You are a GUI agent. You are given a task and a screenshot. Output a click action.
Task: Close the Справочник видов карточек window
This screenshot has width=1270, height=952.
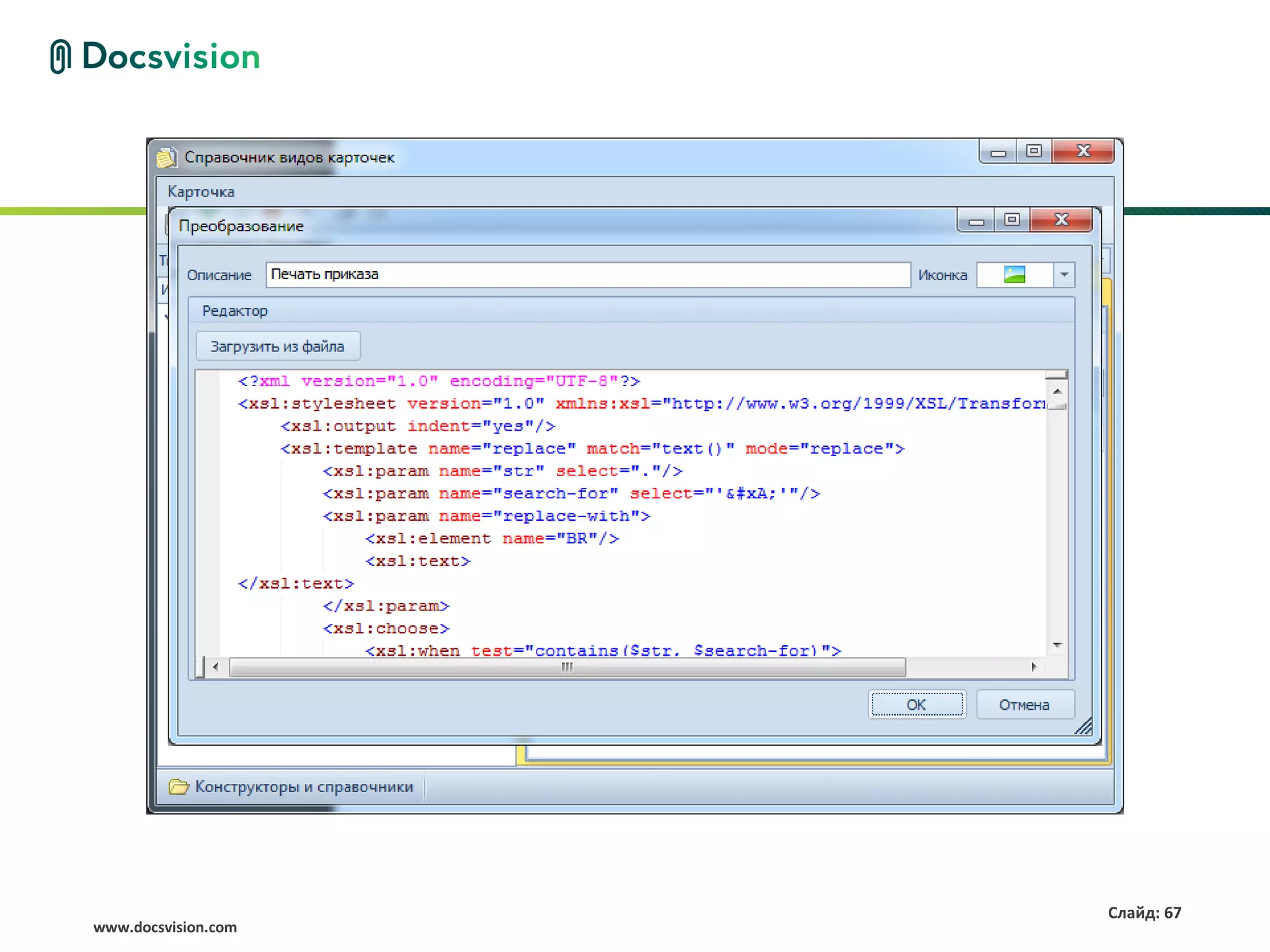[x=1083, y=151]
